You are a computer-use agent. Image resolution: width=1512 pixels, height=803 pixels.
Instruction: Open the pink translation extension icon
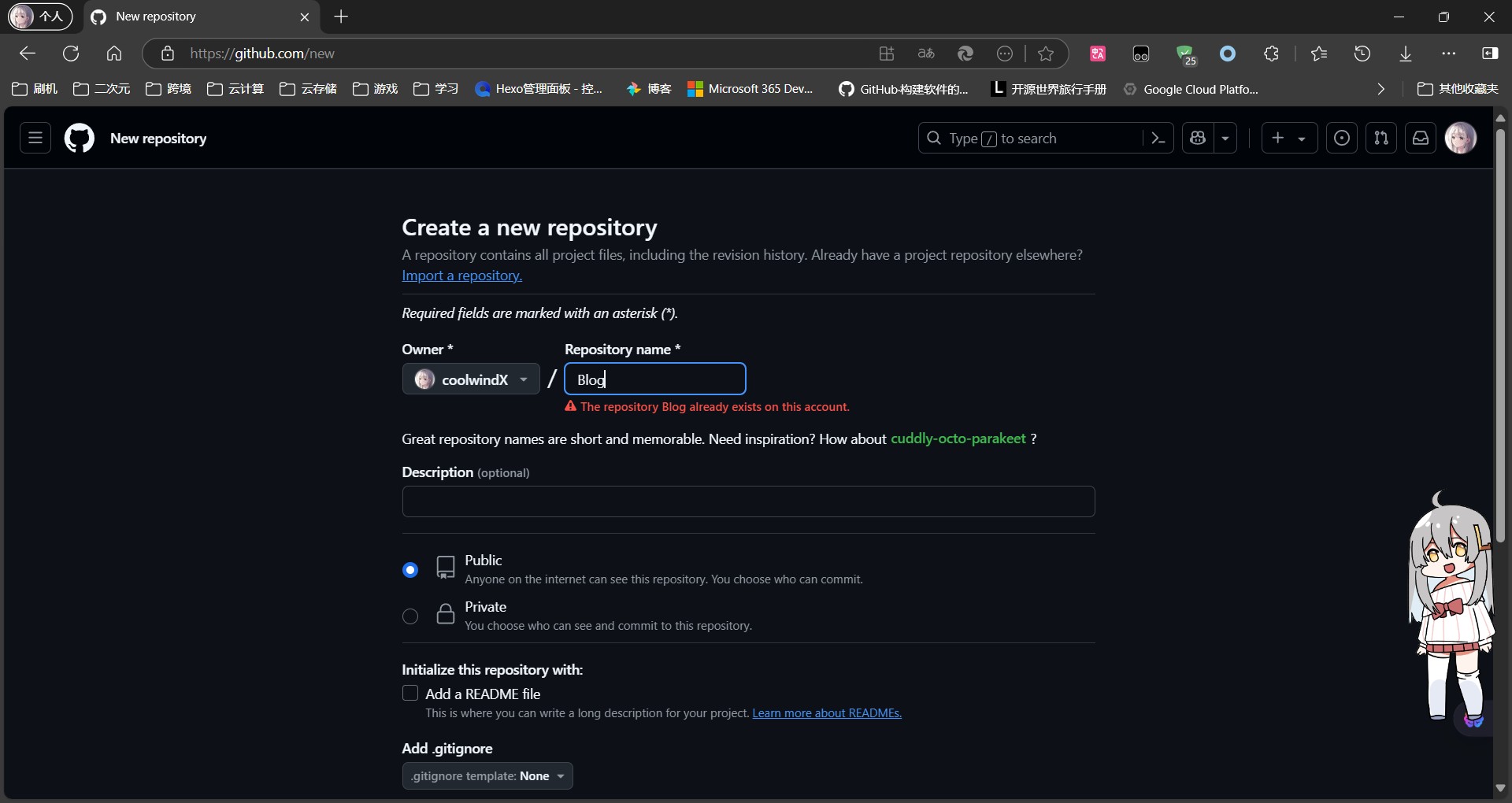point(1098,54)
